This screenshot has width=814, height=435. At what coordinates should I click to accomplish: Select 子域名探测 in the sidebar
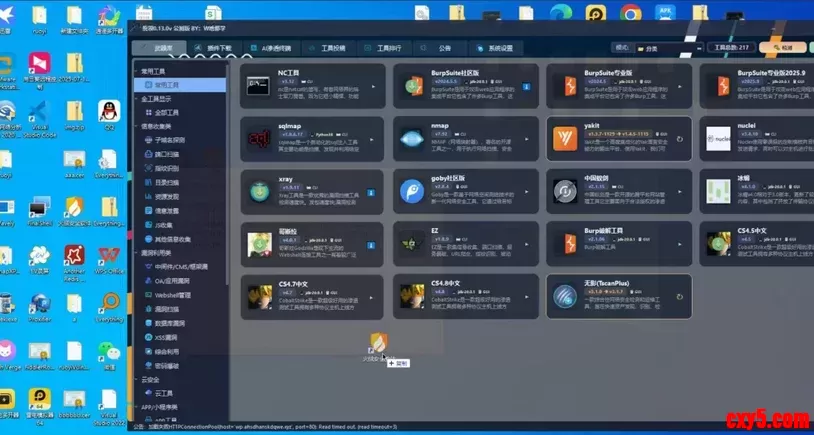click(168, 140)
